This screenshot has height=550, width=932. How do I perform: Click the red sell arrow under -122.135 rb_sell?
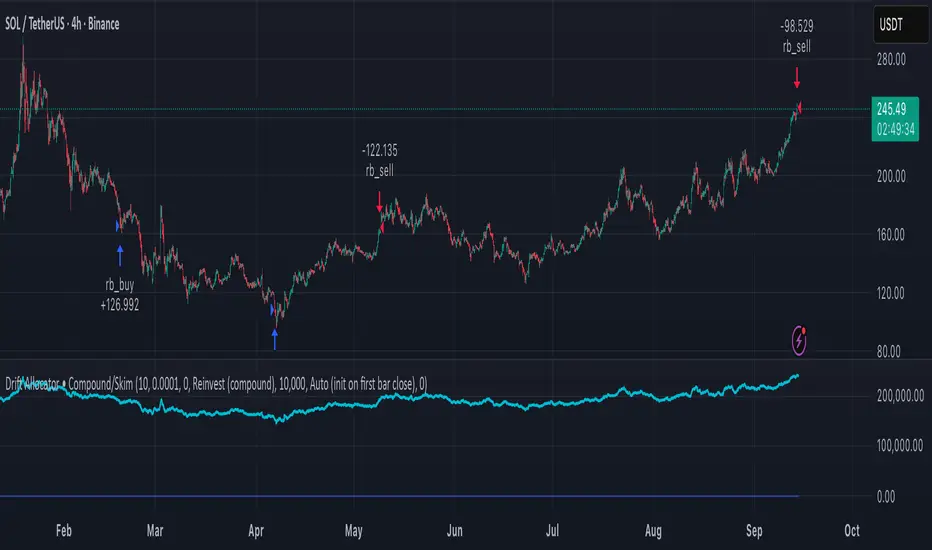point(379,202)
